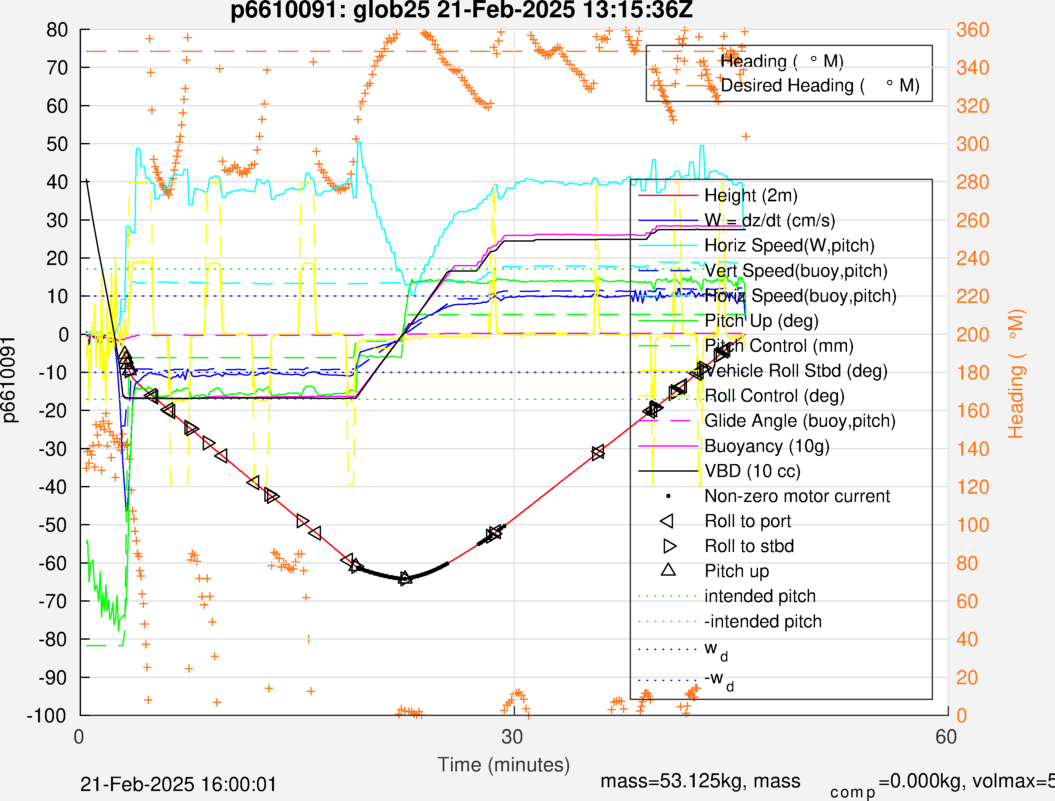Click the '70' tick on left axis
The width and height of the screenshot is (1055, 801).
coord(57,68)
